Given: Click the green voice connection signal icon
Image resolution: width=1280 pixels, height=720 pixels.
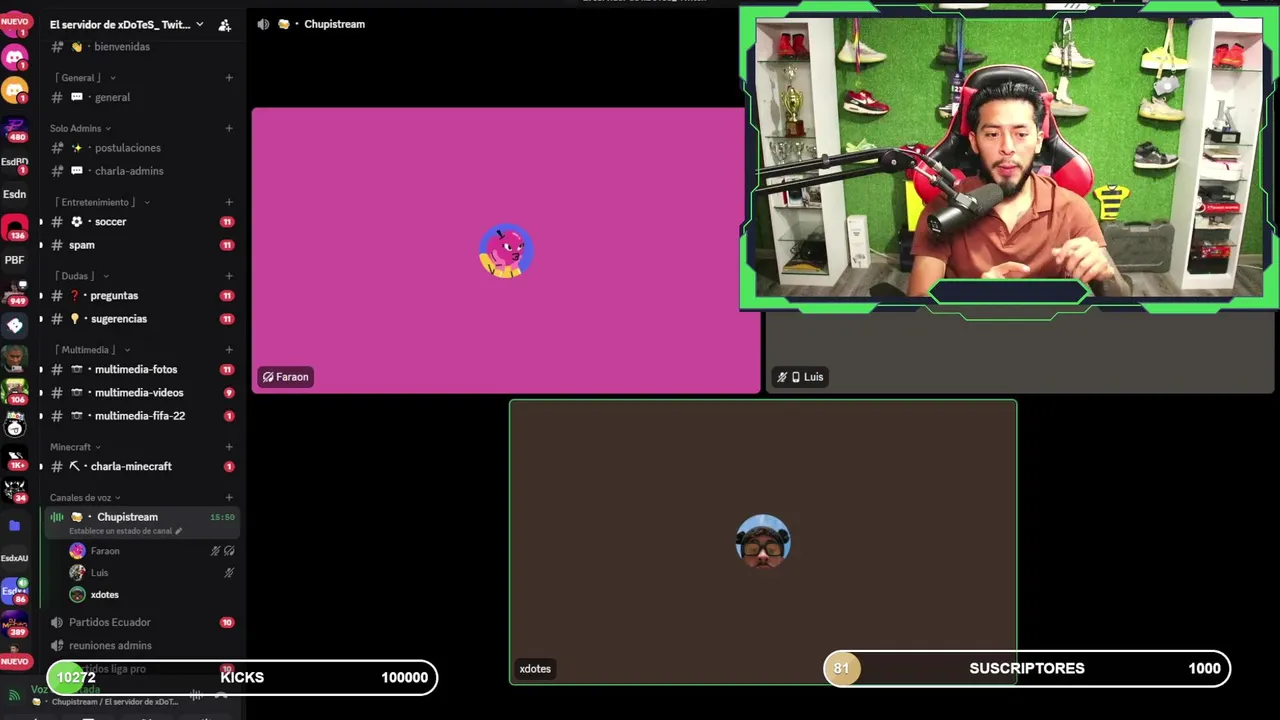Looking at the screenshot, I should tap(14, 695).
